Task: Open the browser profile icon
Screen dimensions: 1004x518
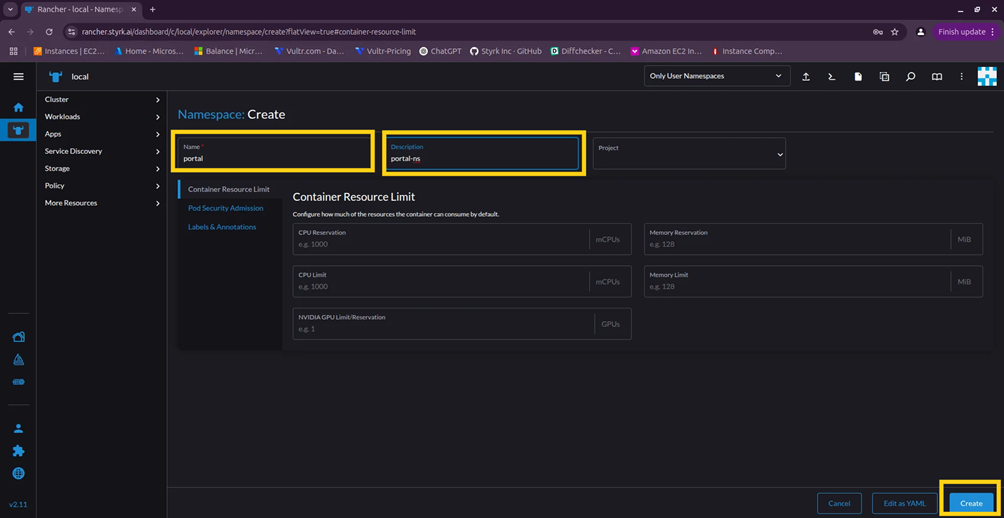Action: (x=921, y=31)
